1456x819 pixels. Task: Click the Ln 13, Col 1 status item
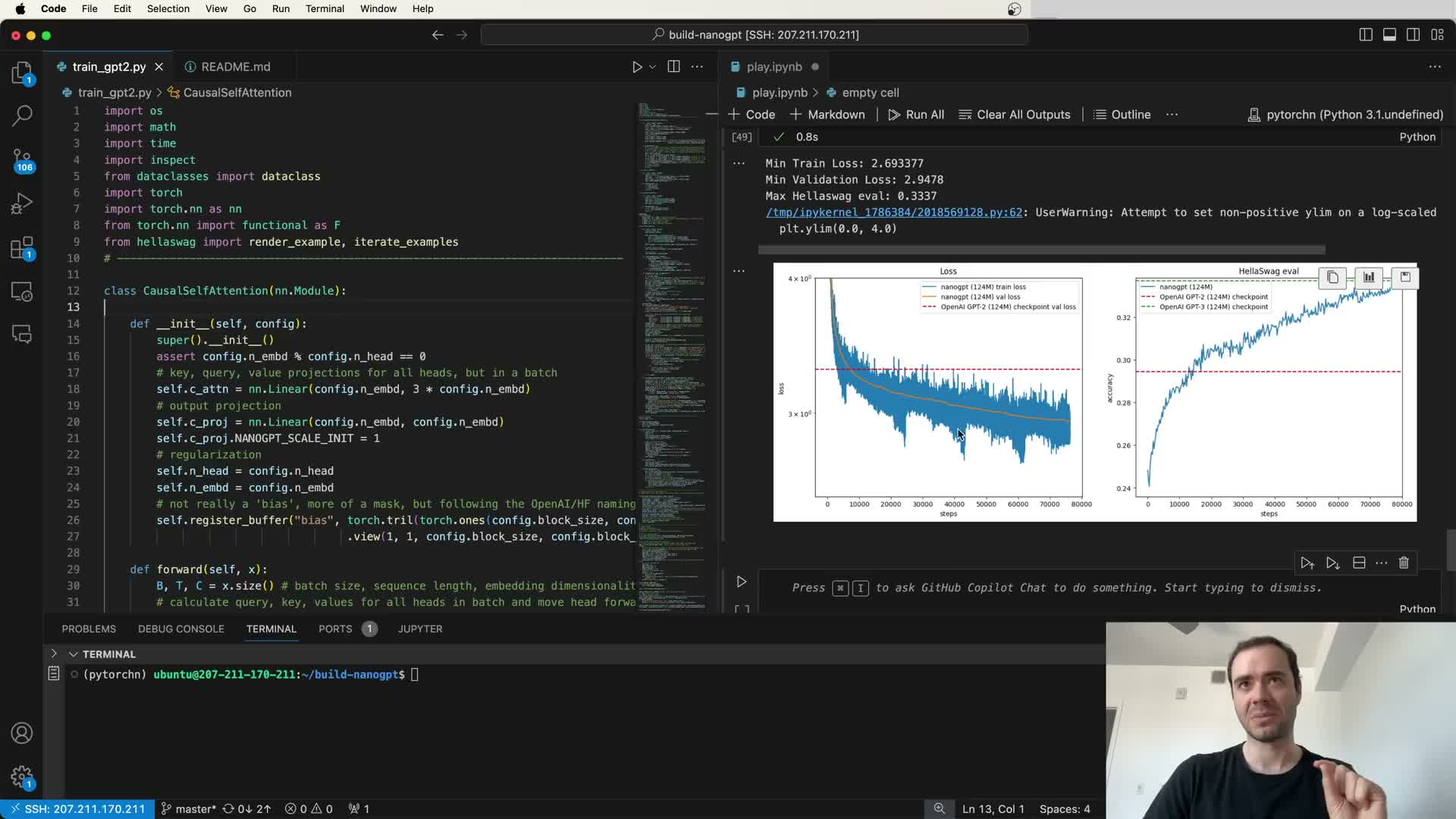click(993, 809)
